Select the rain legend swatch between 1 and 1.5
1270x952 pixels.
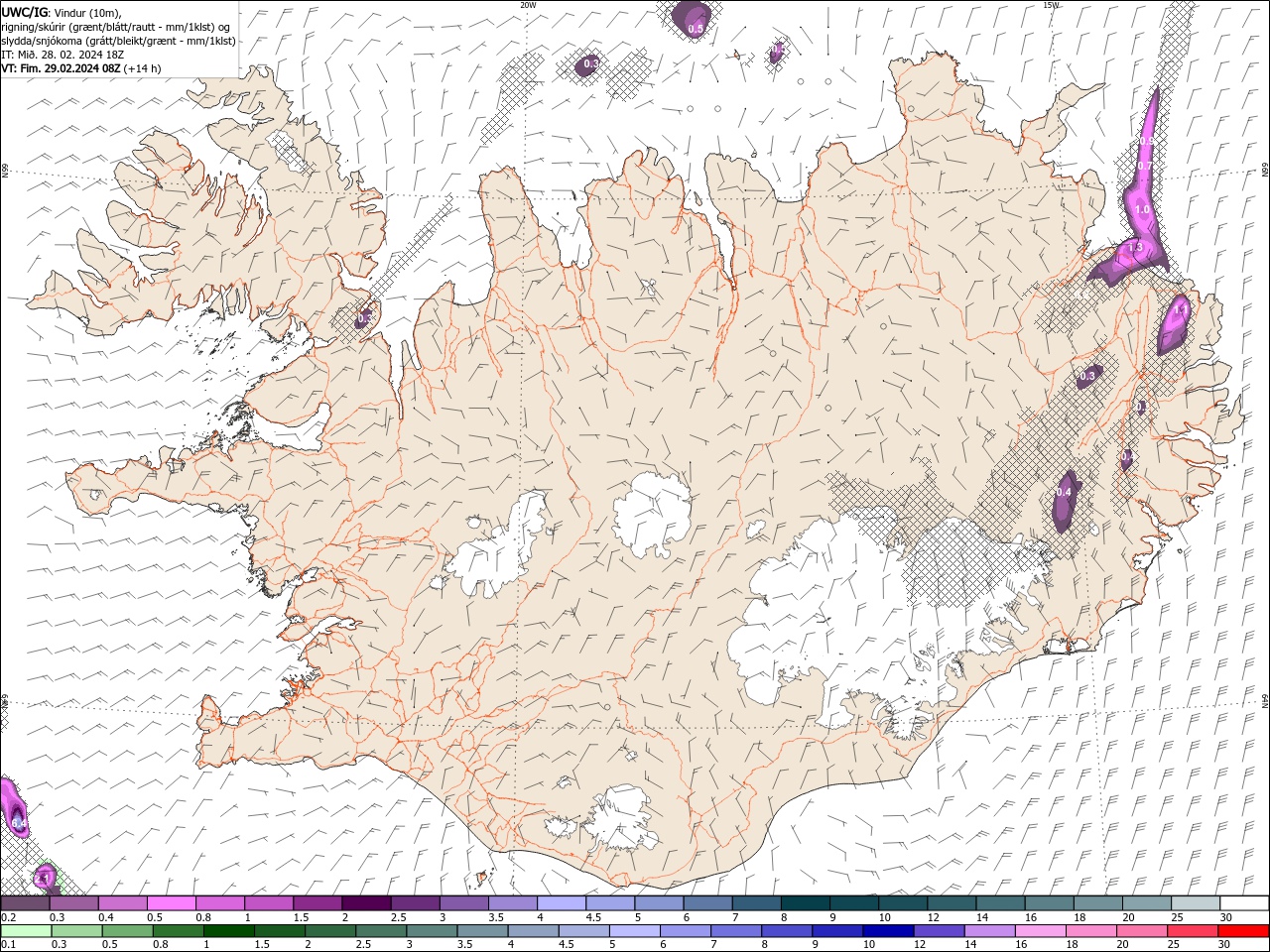228,931
